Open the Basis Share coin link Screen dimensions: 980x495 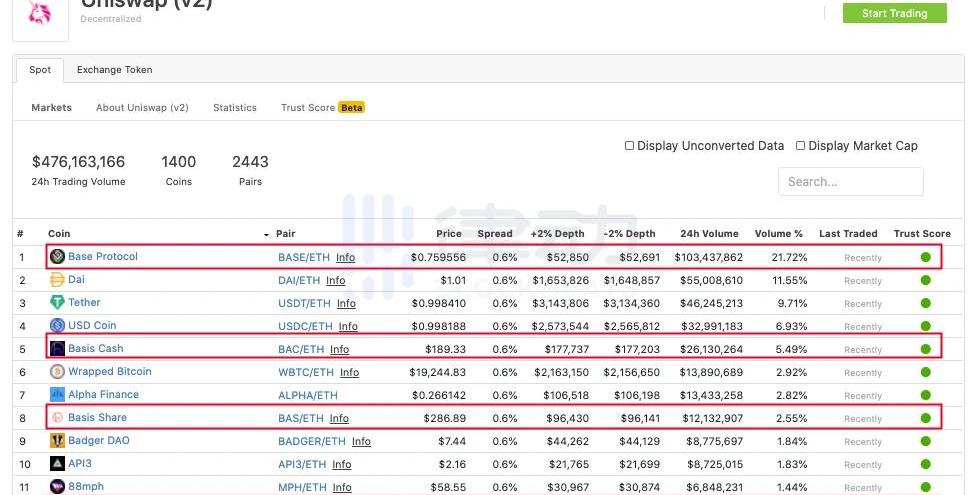coord(97,418)
